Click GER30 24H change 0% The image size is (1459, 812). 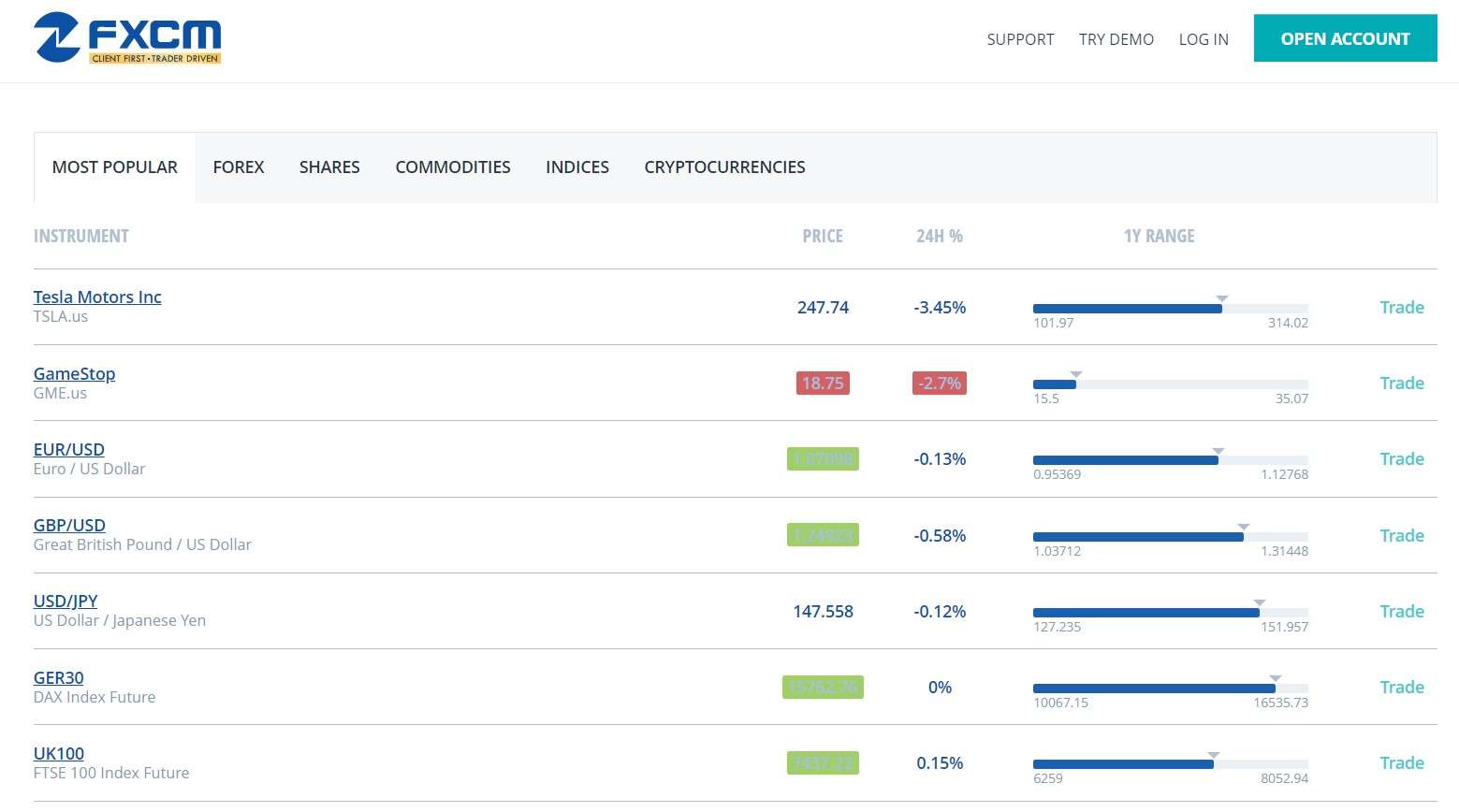click(x=940, y=687)
